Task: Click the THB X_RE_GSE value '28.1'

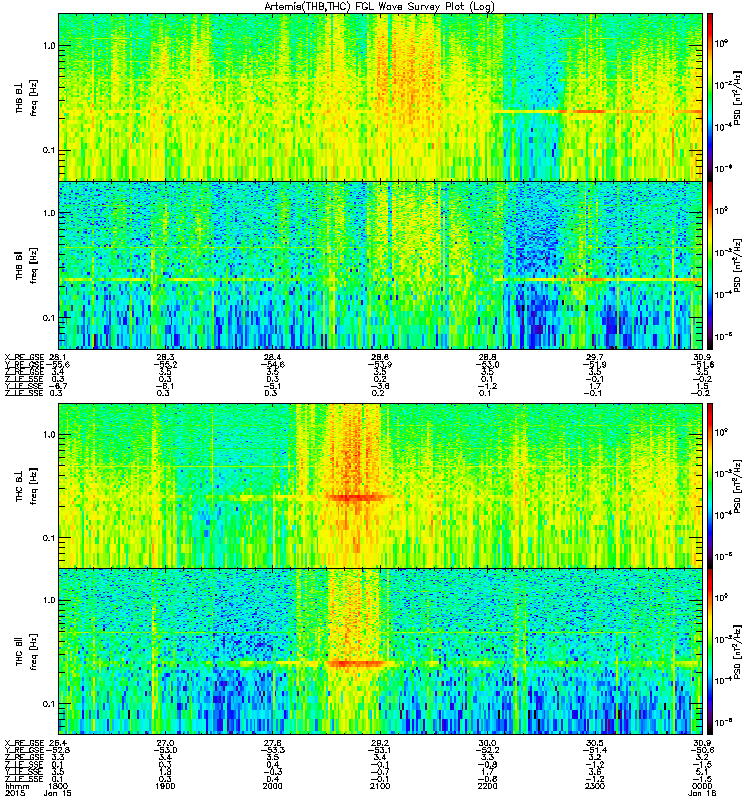Action: coord(58,357)
